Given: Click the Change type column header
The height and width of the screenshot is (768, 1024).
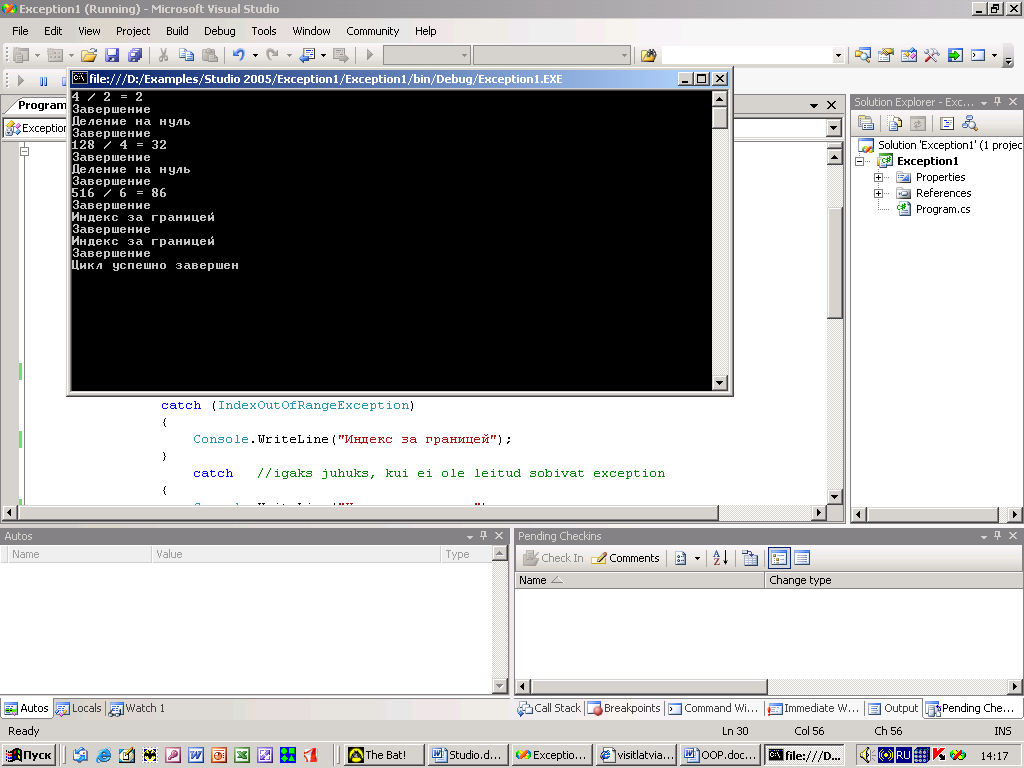Looking at the screenshot, I should coord(893,580).
